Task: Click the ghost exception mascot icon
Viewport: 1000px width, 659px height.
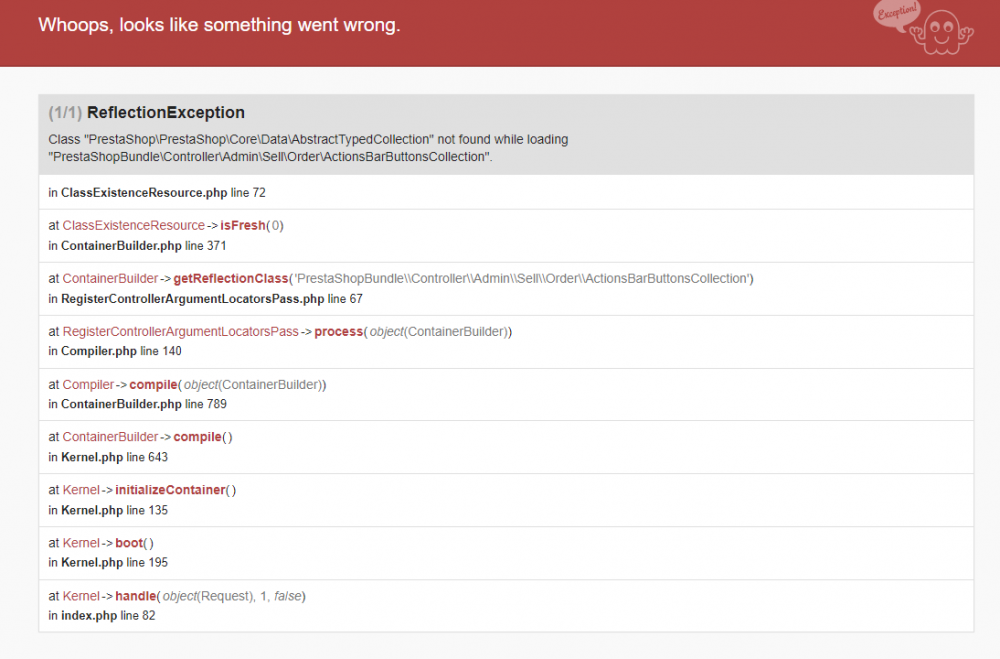Action: coord(940,33)
